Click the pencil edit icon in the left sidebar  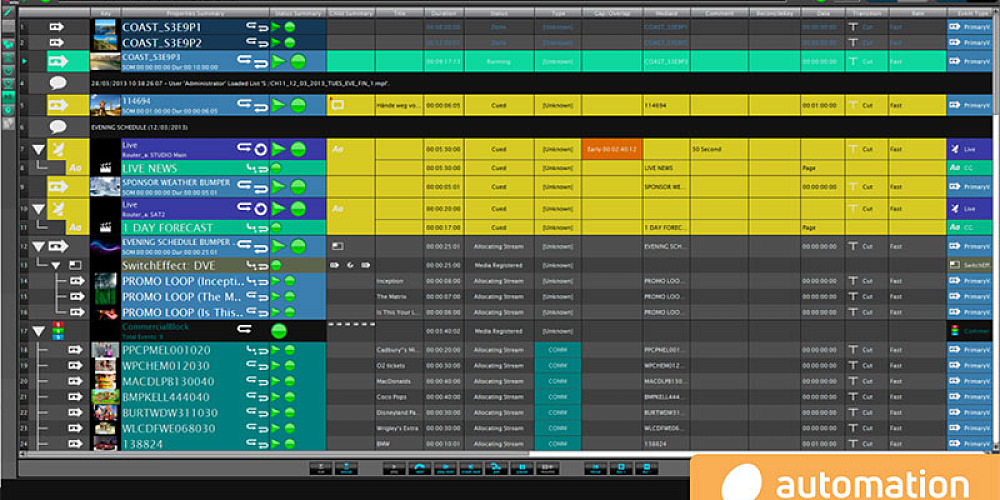tap(8, 12)
